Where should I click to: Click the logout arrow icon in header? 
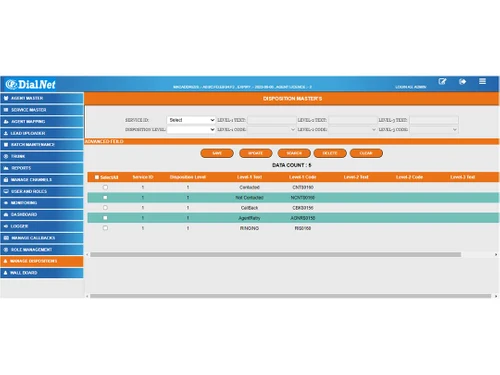tap(462, 82)
